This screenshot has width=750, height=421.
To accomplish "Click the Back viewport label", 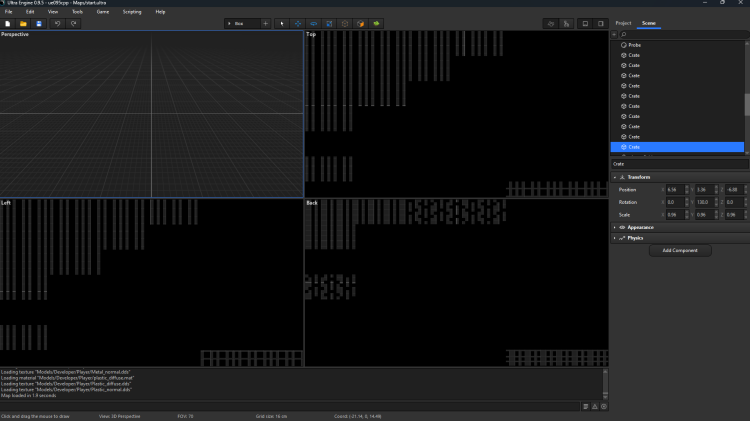I will 312,203.
